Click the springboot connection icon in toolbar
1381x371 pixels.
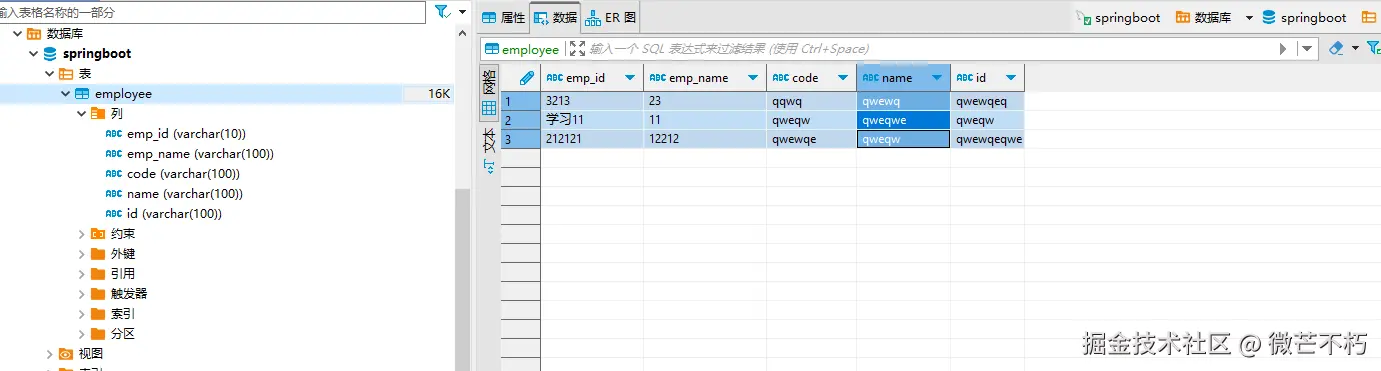click(x=1084, y=17)
